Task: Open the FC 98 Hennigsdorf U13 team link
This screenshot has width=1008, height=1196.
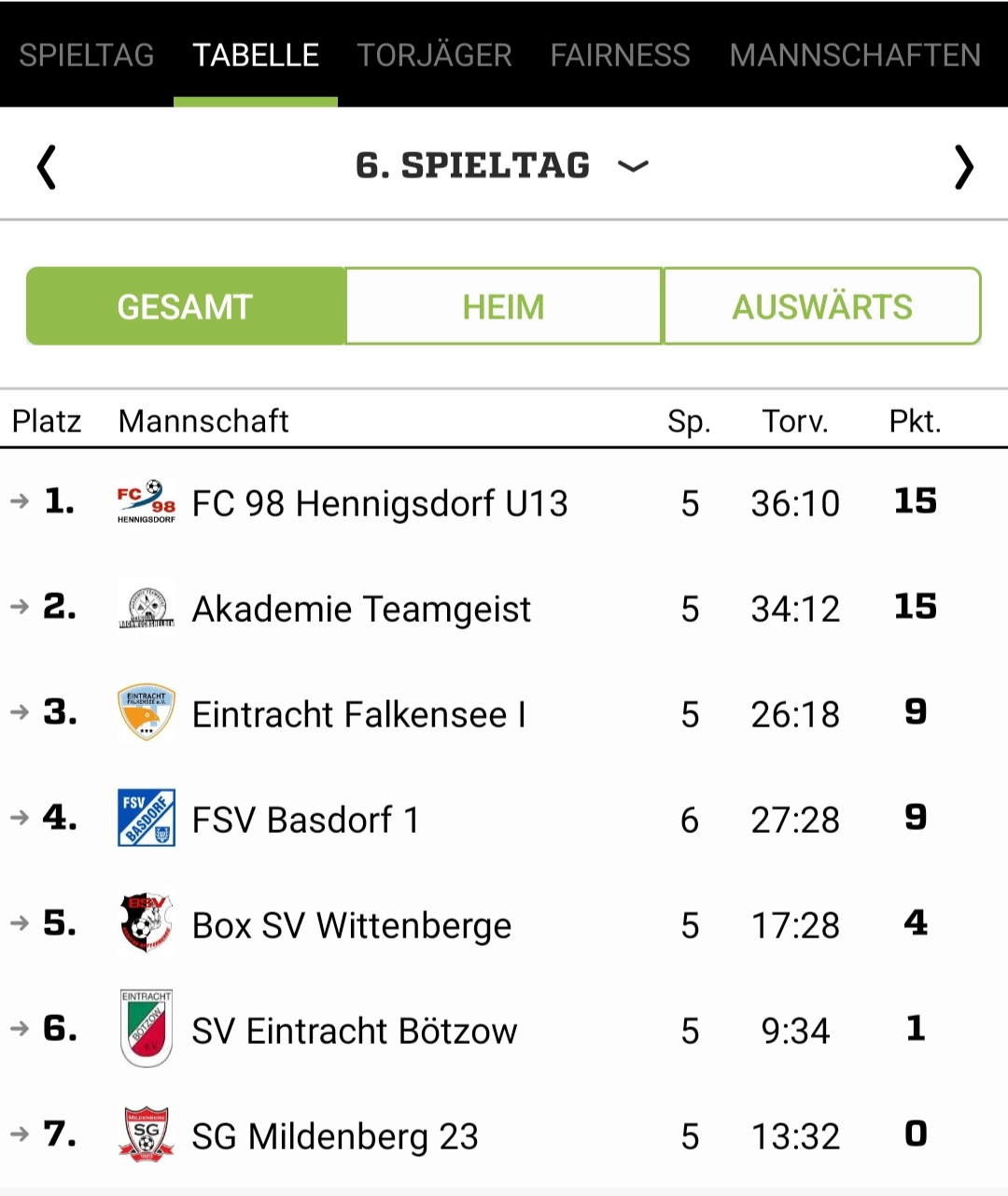Action: (380, 504)
